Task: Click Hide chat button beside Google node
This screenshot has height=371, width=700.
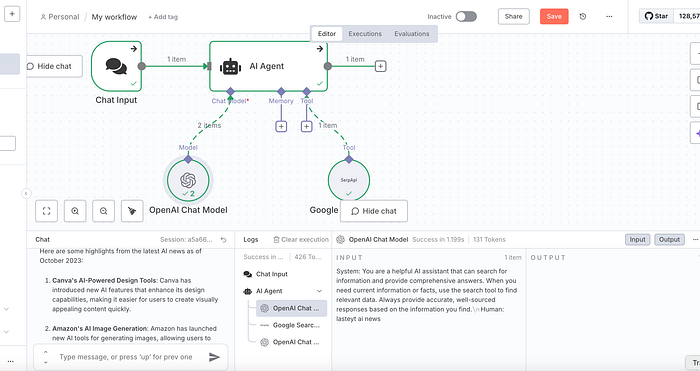Action: coord(374,211)
